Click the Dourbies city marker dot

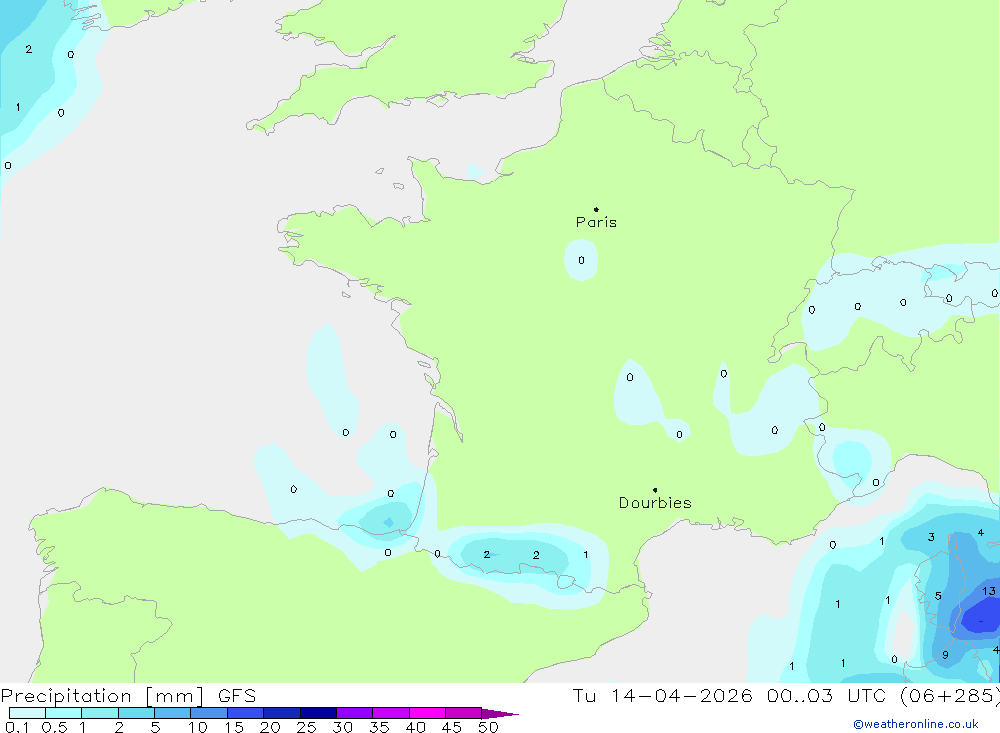655,490
